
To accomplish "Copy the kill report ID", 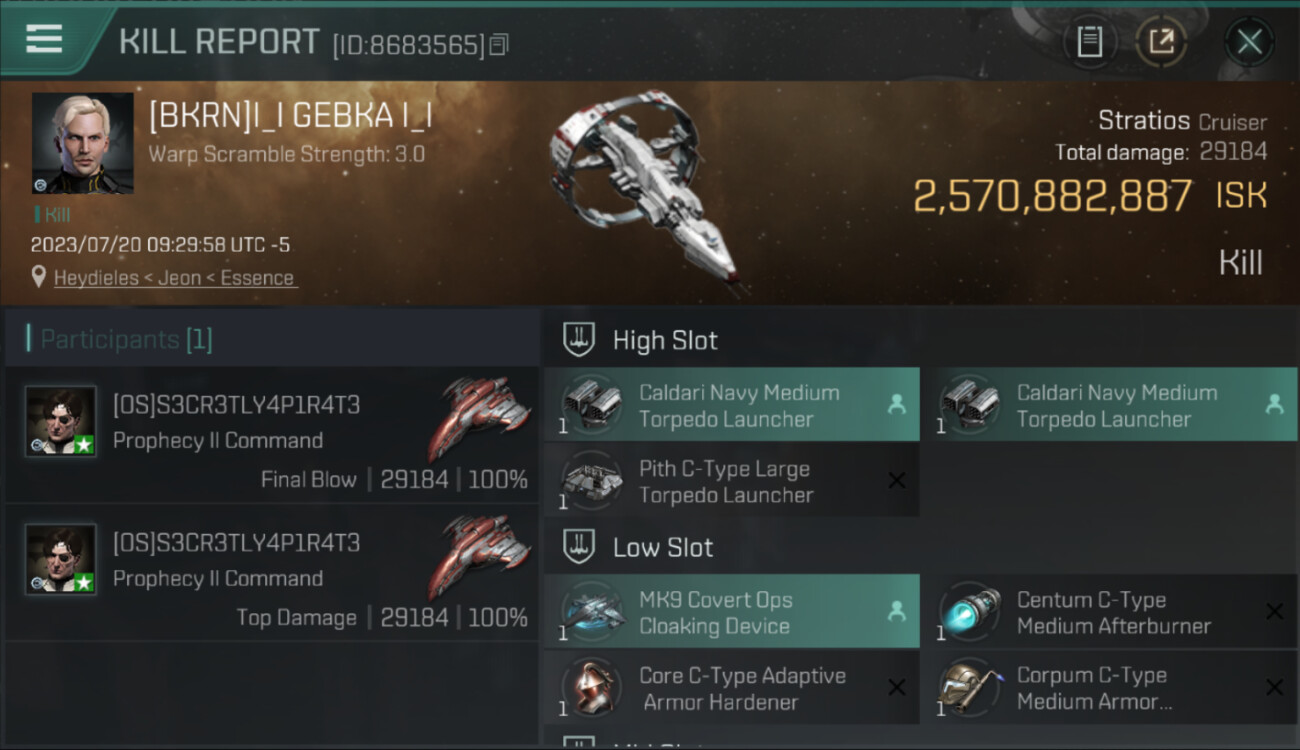I will (x=499, y=44).
